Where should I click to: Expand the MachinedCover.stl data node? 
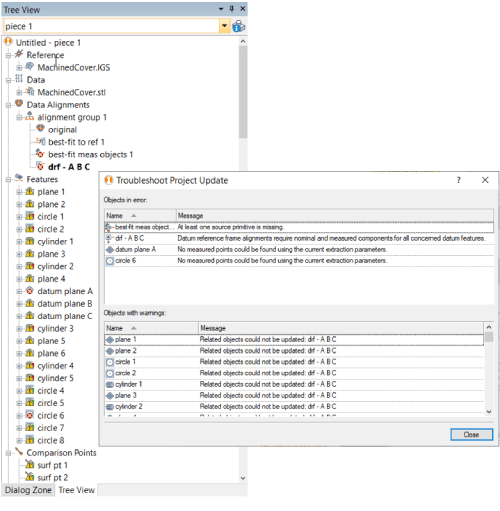[19, 92]
